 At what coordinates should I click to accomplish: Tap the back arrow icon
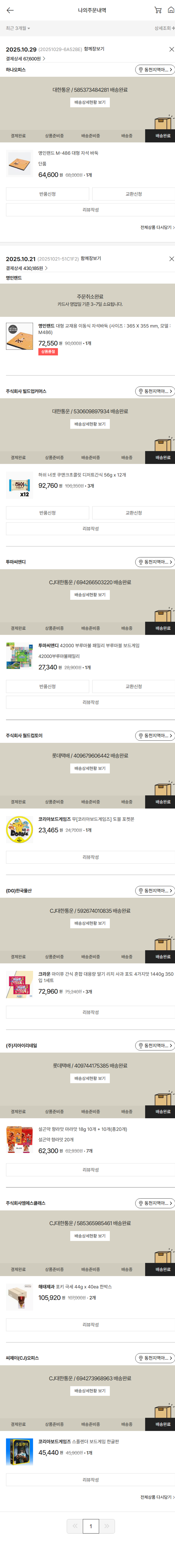(10, 10)
